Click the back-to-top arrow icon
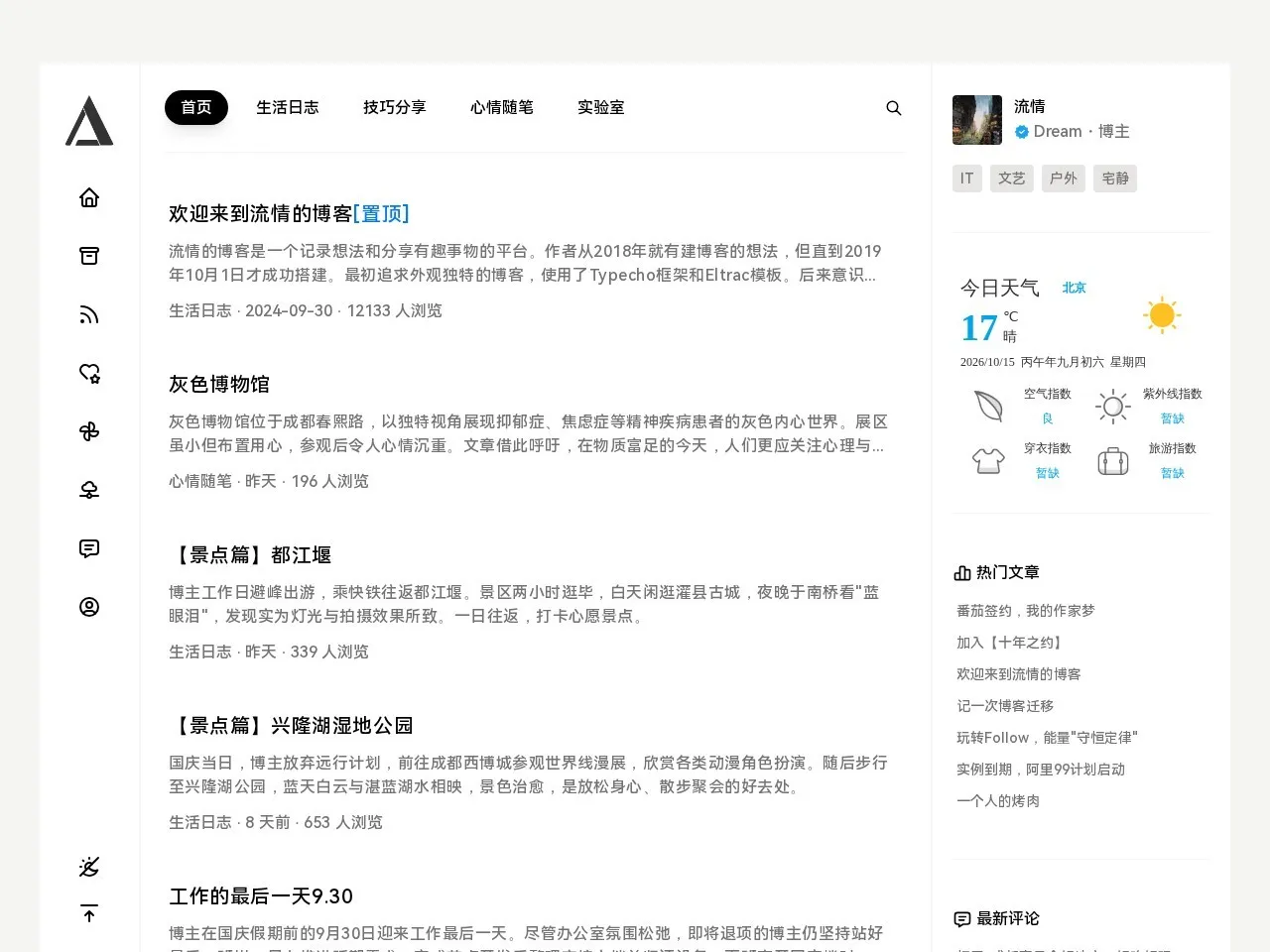The width and height of the screenshot is (1270, 952). click(89, 913)
